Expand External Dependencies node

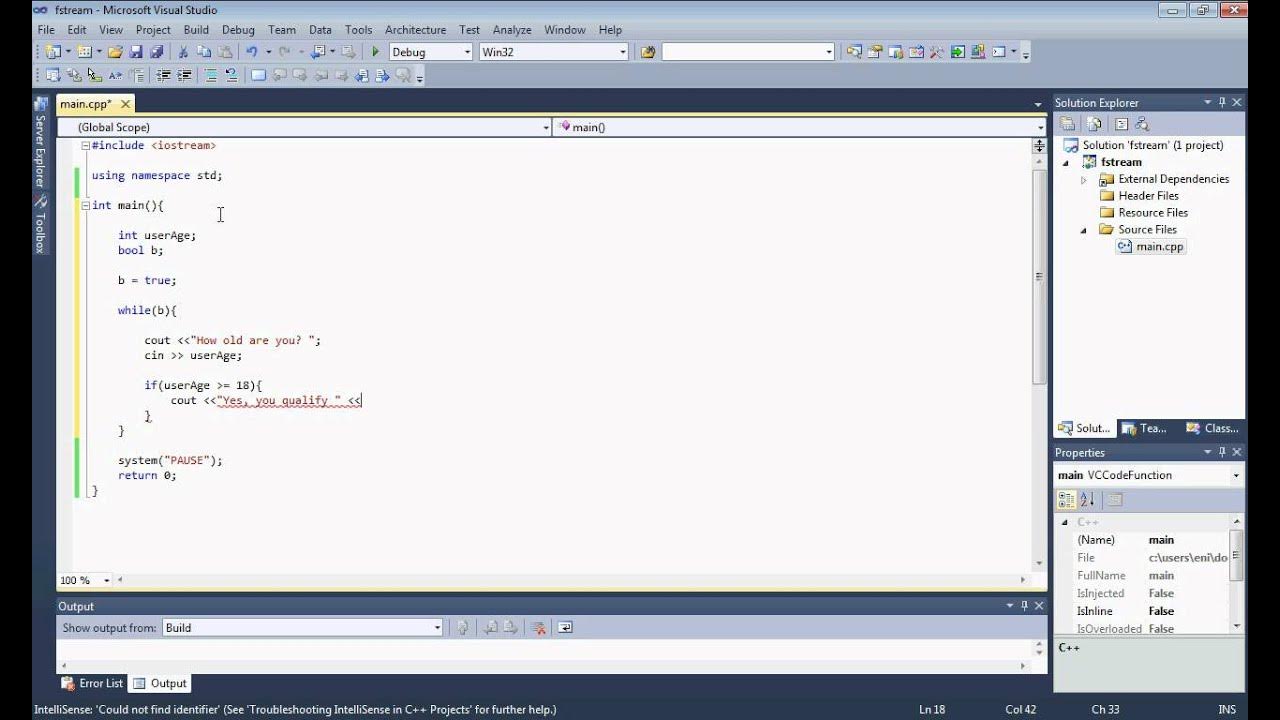click(x=1084, y=180)
